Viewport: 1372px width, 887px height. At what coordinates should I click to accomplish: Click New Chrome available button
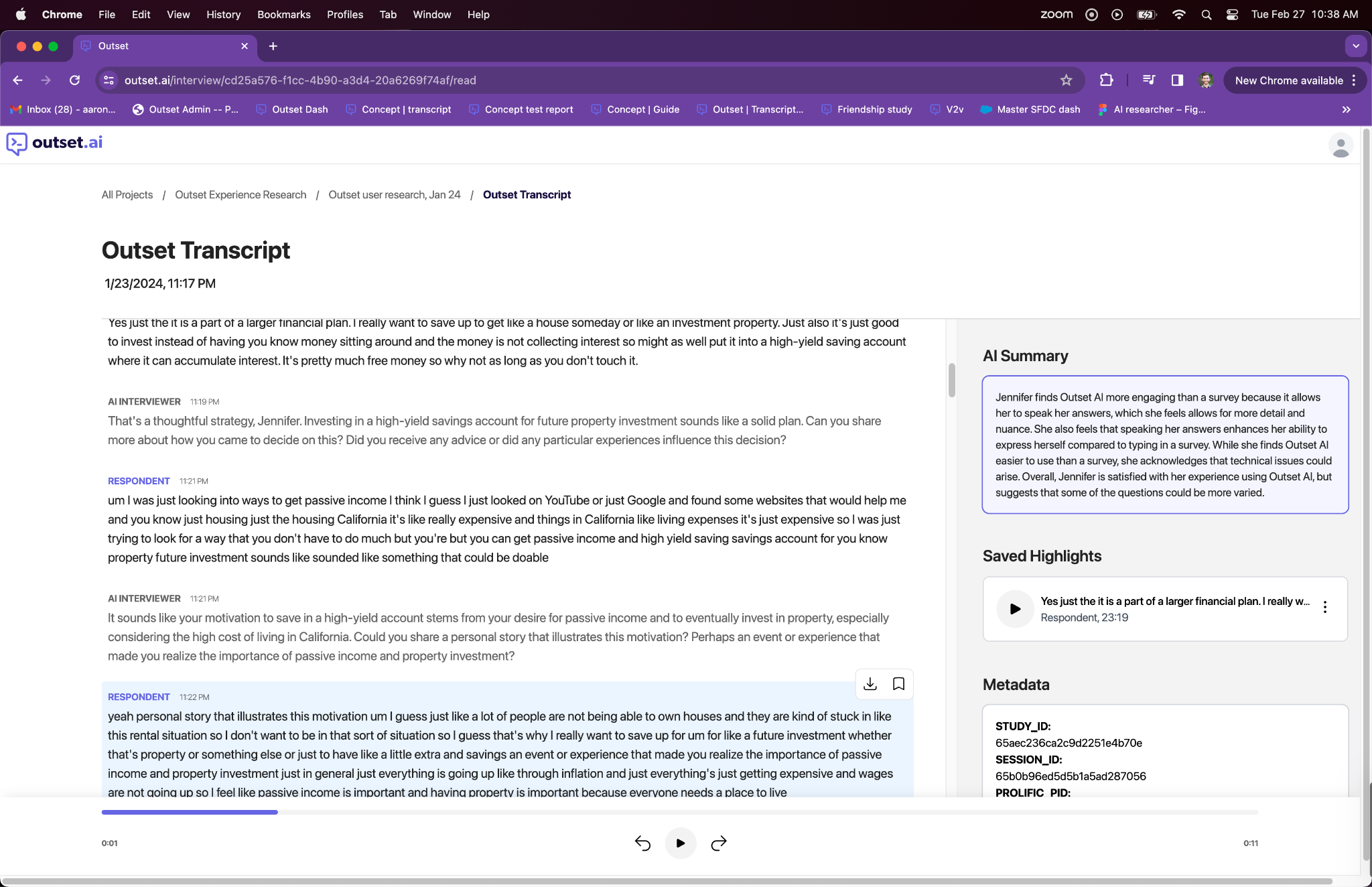point(1289,80)
